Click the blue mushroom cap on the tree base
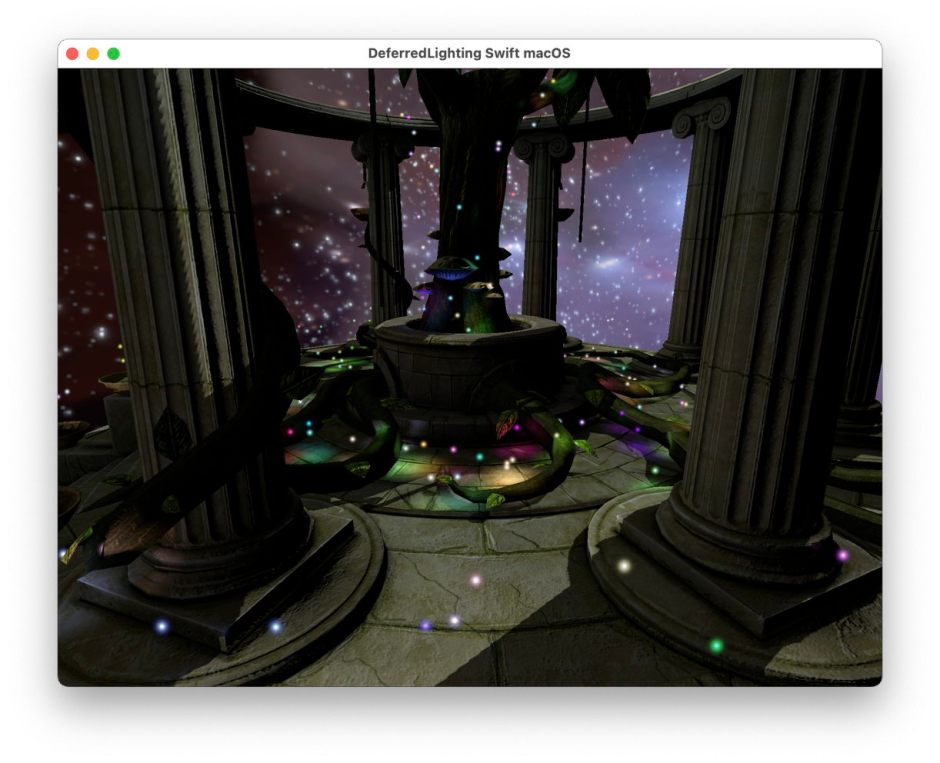 pyautogui.click(x=450, y=268)
